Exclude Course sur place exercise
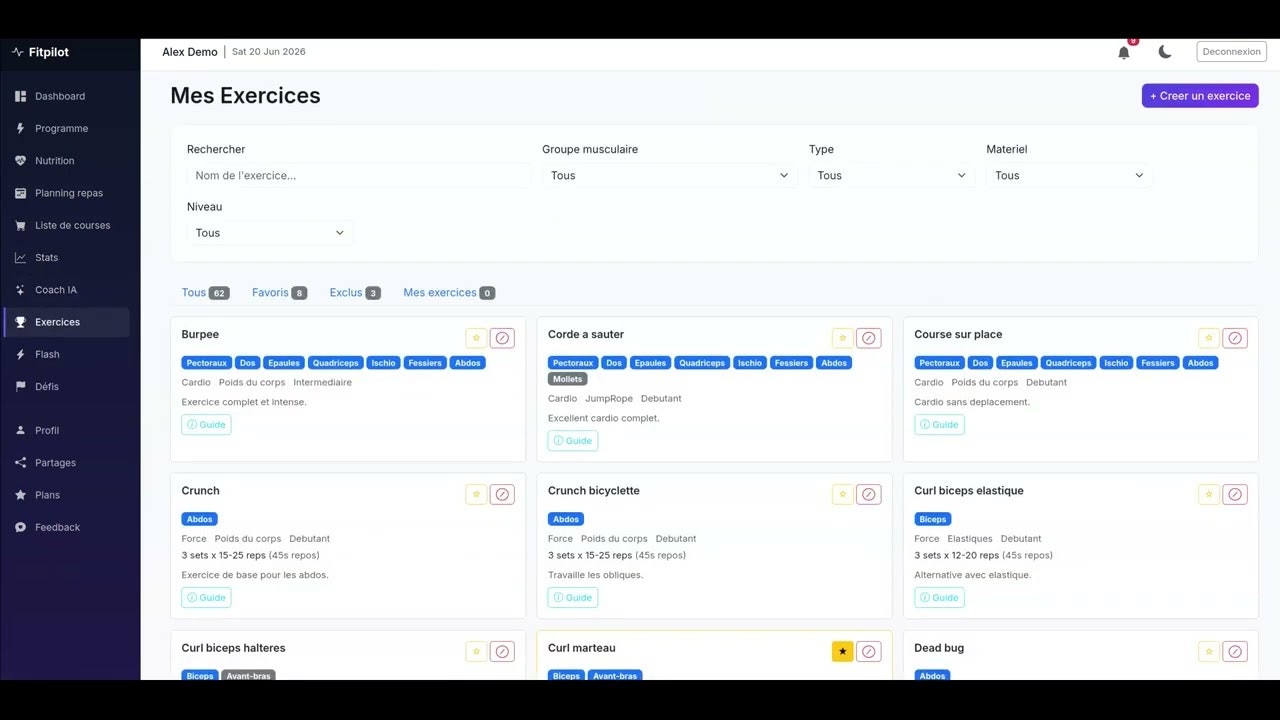 point(1235,338)
